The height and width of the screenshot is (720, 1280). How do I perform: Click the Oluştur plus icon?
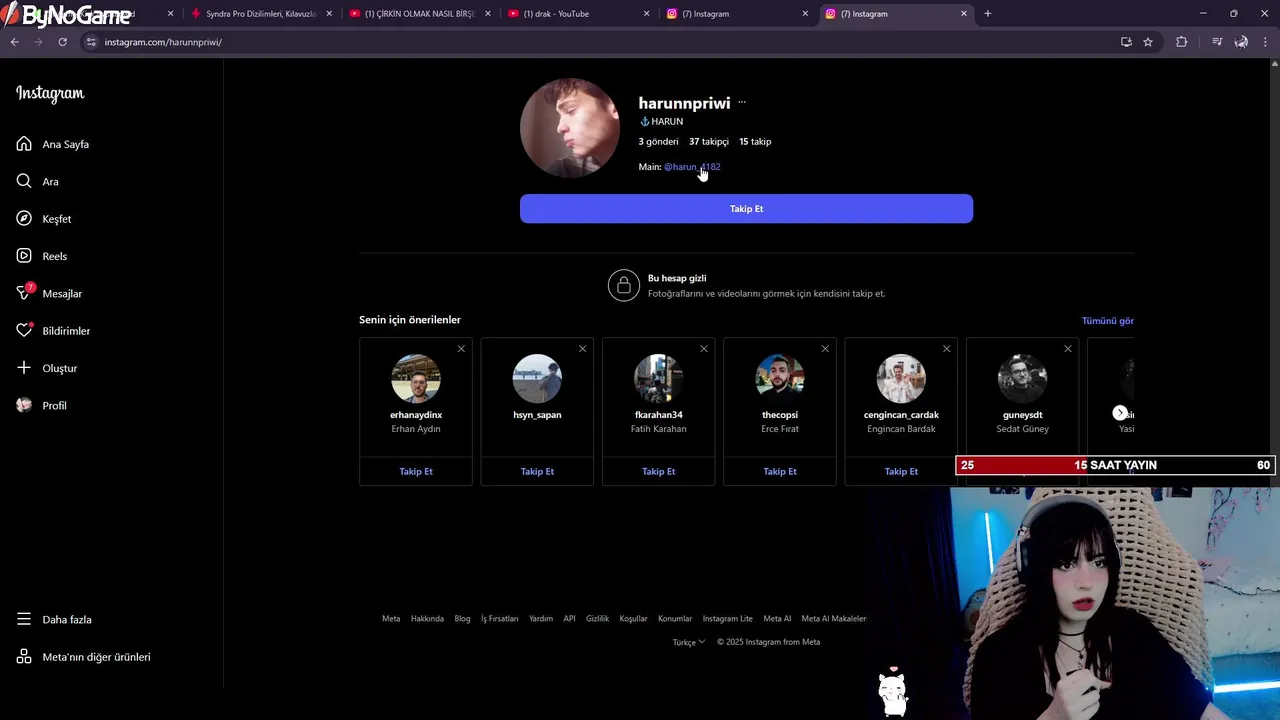click(x=24, y=368)
